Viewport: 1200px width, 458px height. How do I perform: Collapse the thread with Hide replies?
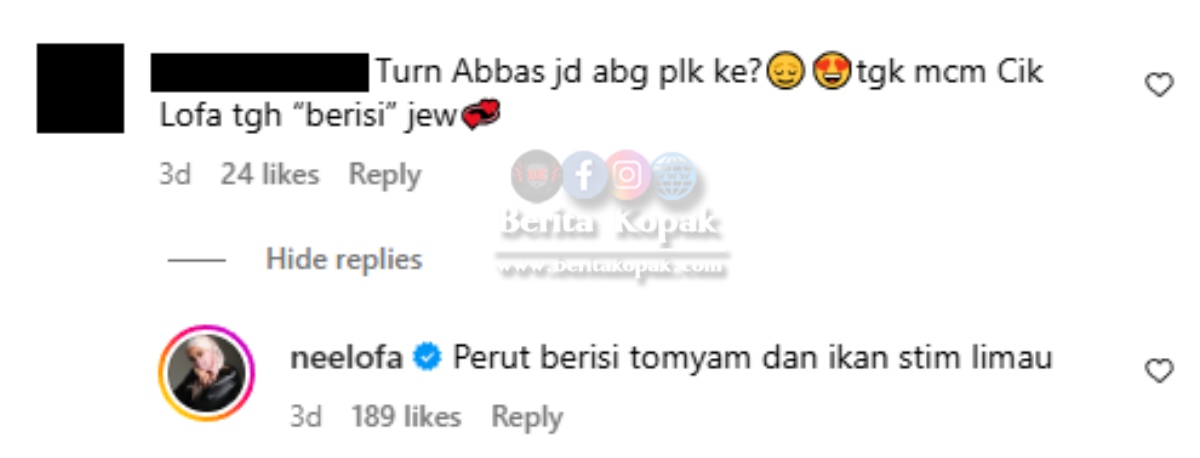(x=344, y=260)
